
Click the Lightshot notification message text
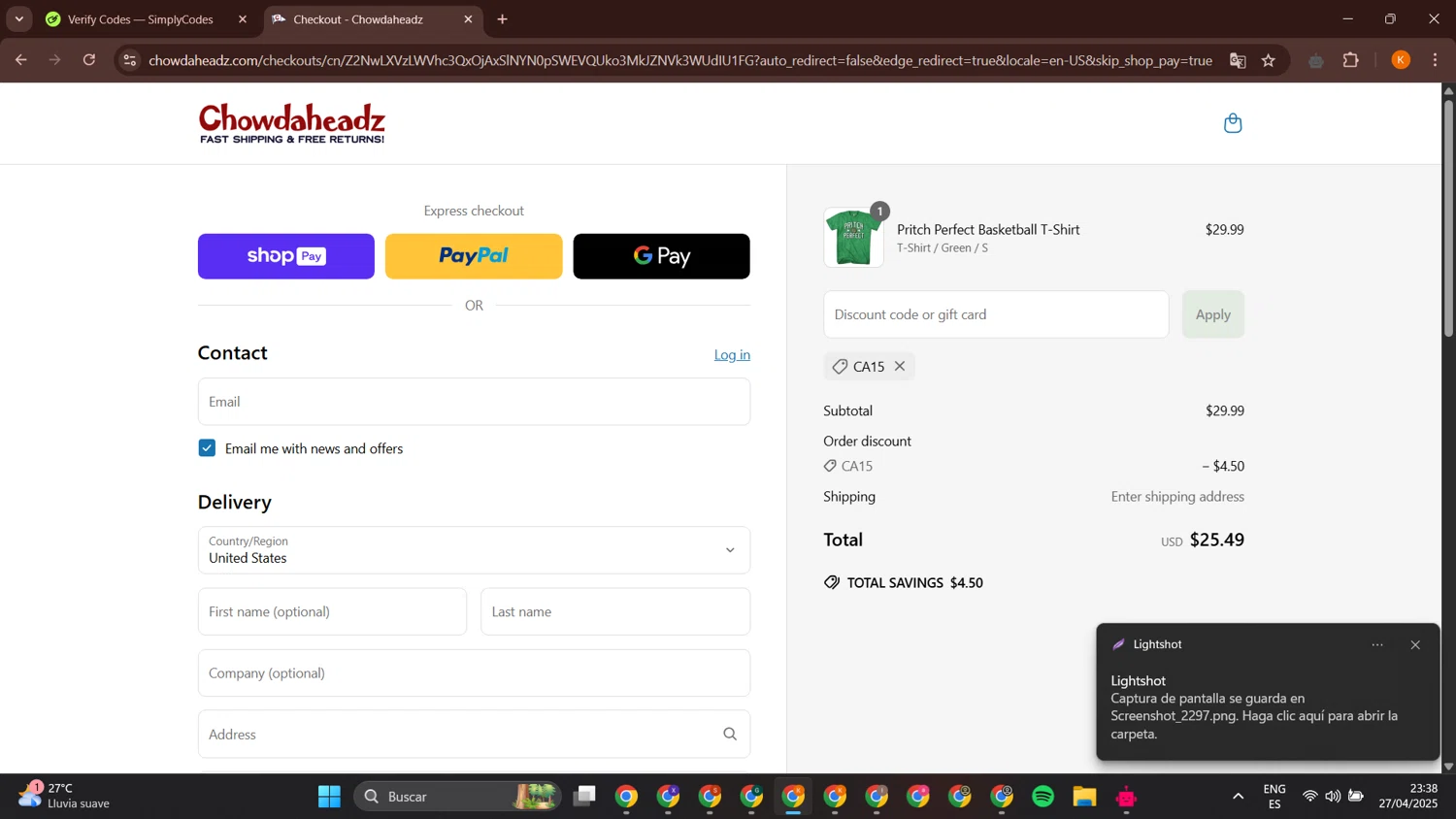[x=1254, y=716]
